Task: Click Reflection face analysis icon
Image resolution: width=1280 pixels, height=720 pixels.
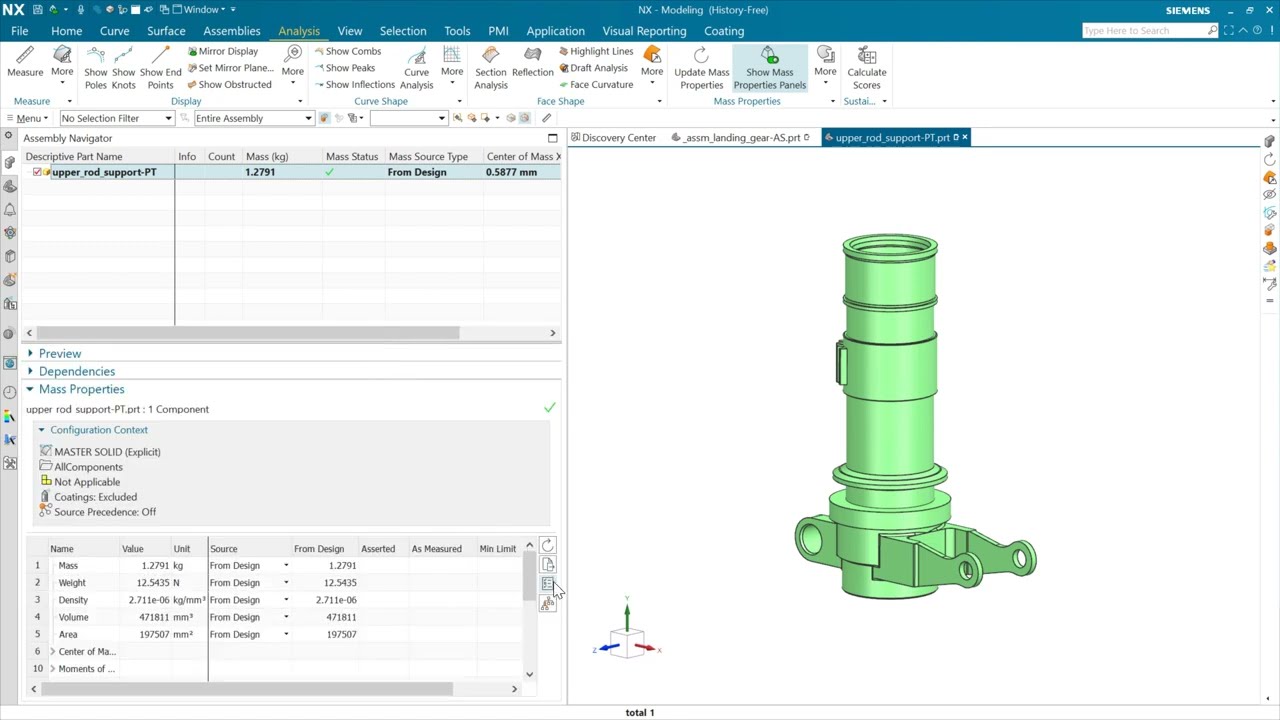Action: tap(532, 62)
